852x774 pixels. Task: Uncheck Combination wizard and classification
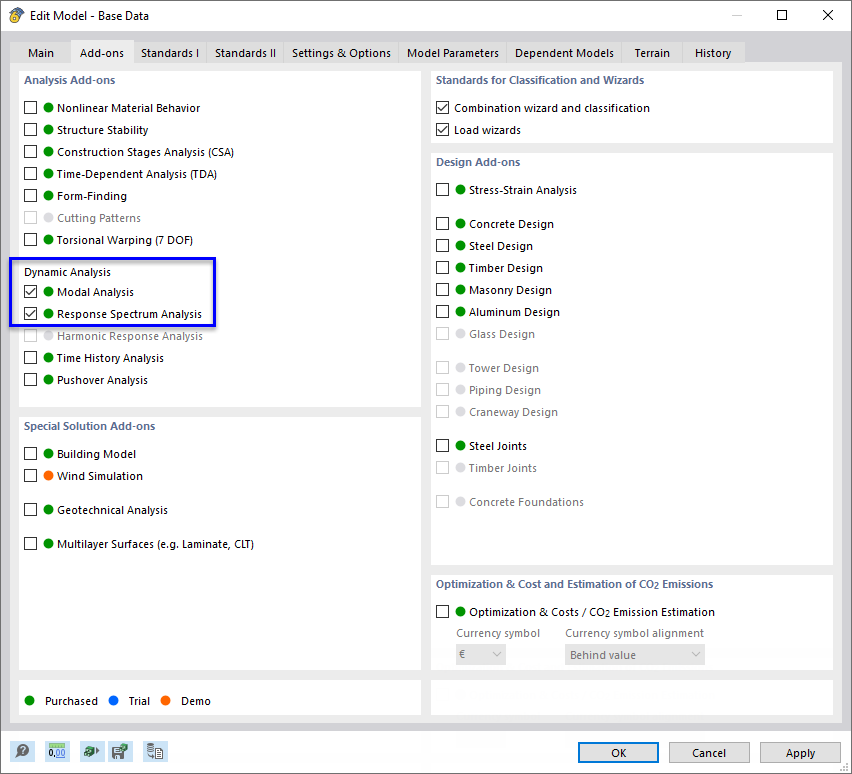[442, 108]
